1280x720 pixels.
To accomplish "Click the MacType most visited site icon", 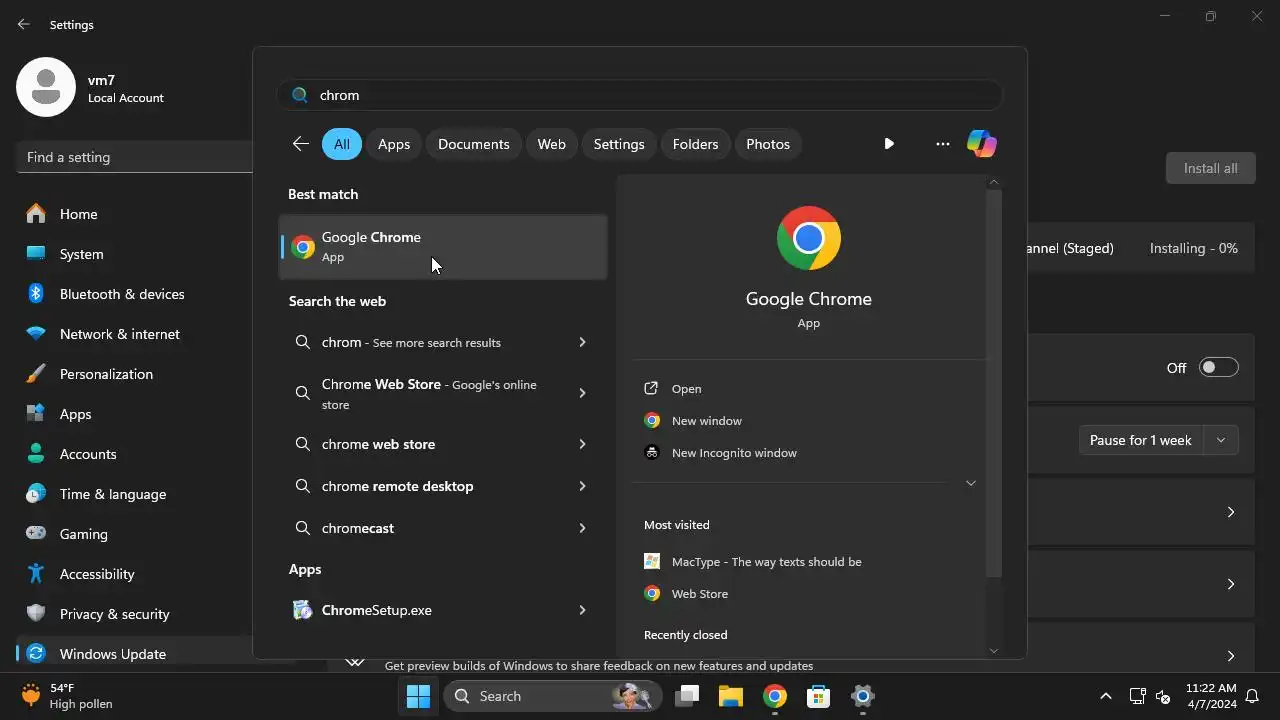I will 652,562.
